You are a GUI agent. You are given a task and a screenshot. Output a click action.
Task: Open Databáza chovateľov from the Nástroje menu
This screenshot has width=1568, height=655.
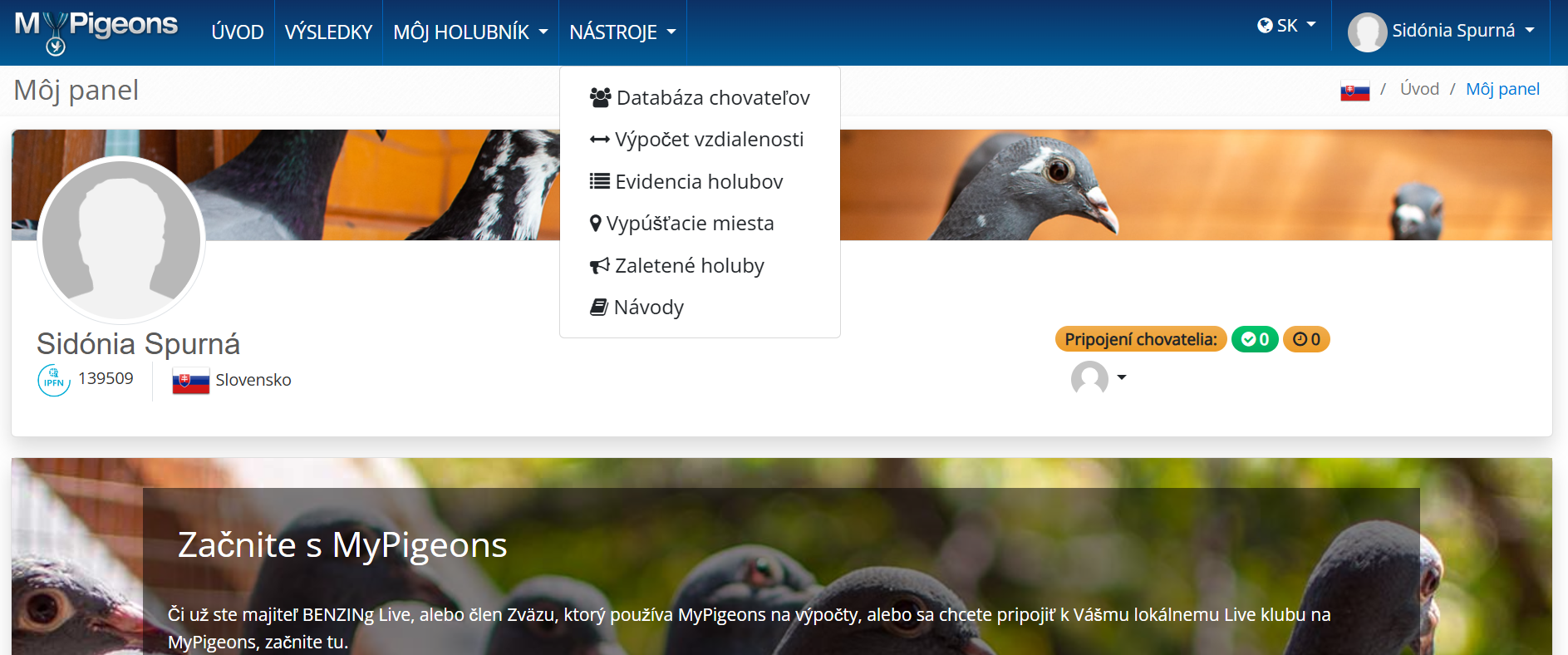(700, 98)
